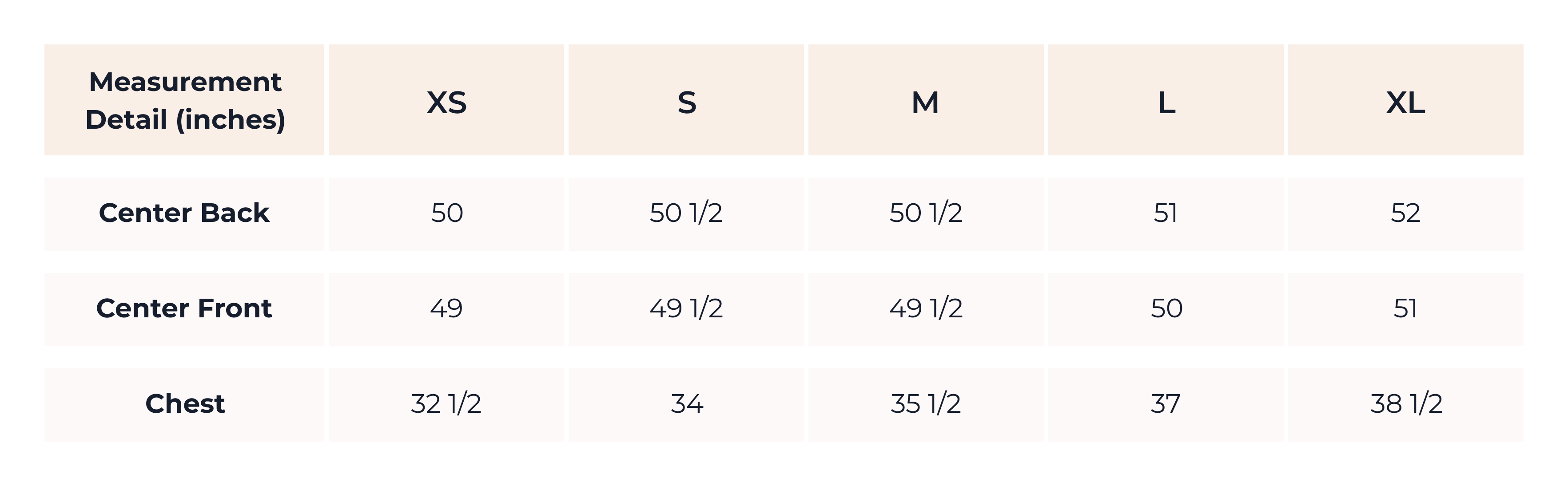Click Center Front value 49 for XS
The width and height of the screenshot is (1568, 486).
(446, 309)
